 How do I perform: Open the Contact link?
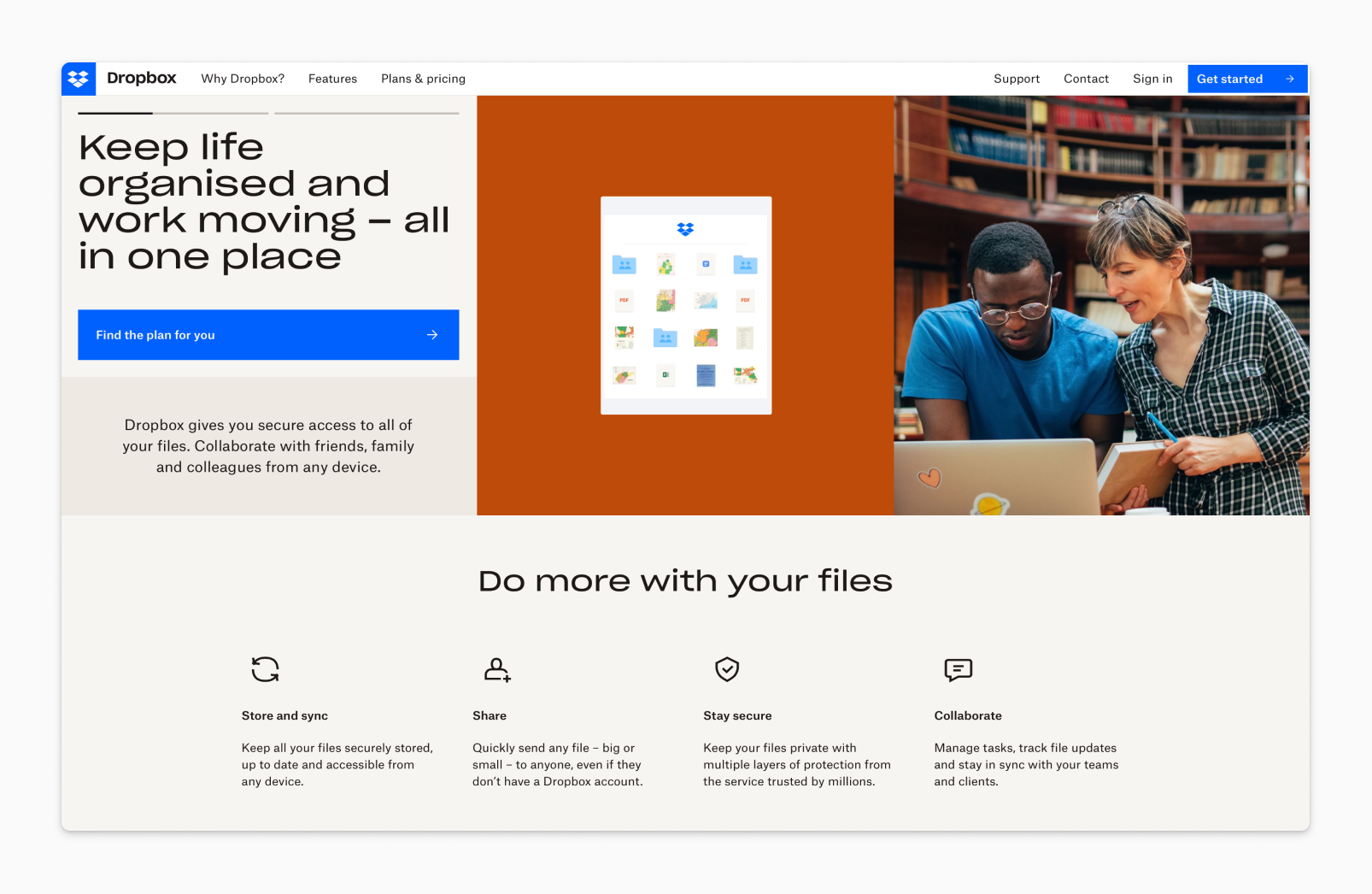pos(1086,79)
